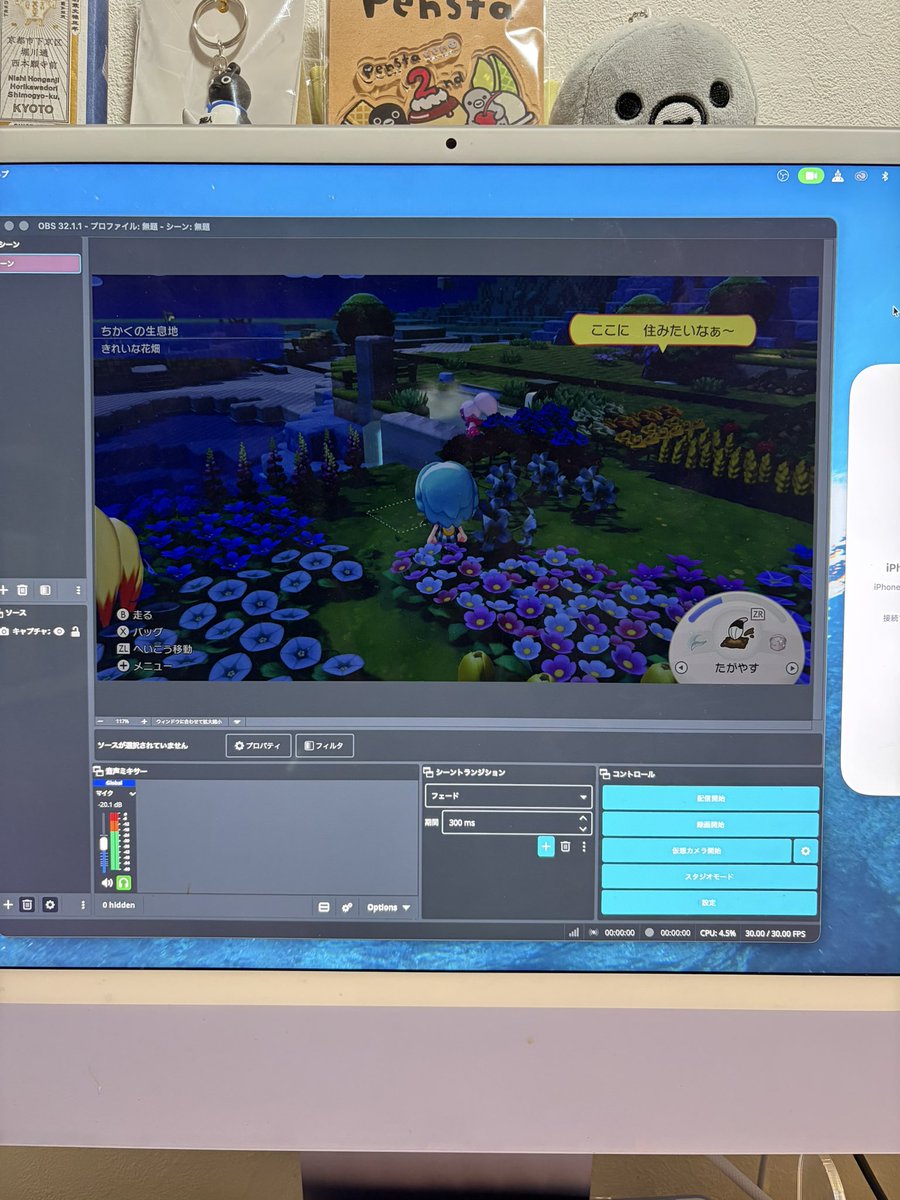Click the fit-to-window scaling label
Viewport: 900px width, 1200px height.
point(188,721)
